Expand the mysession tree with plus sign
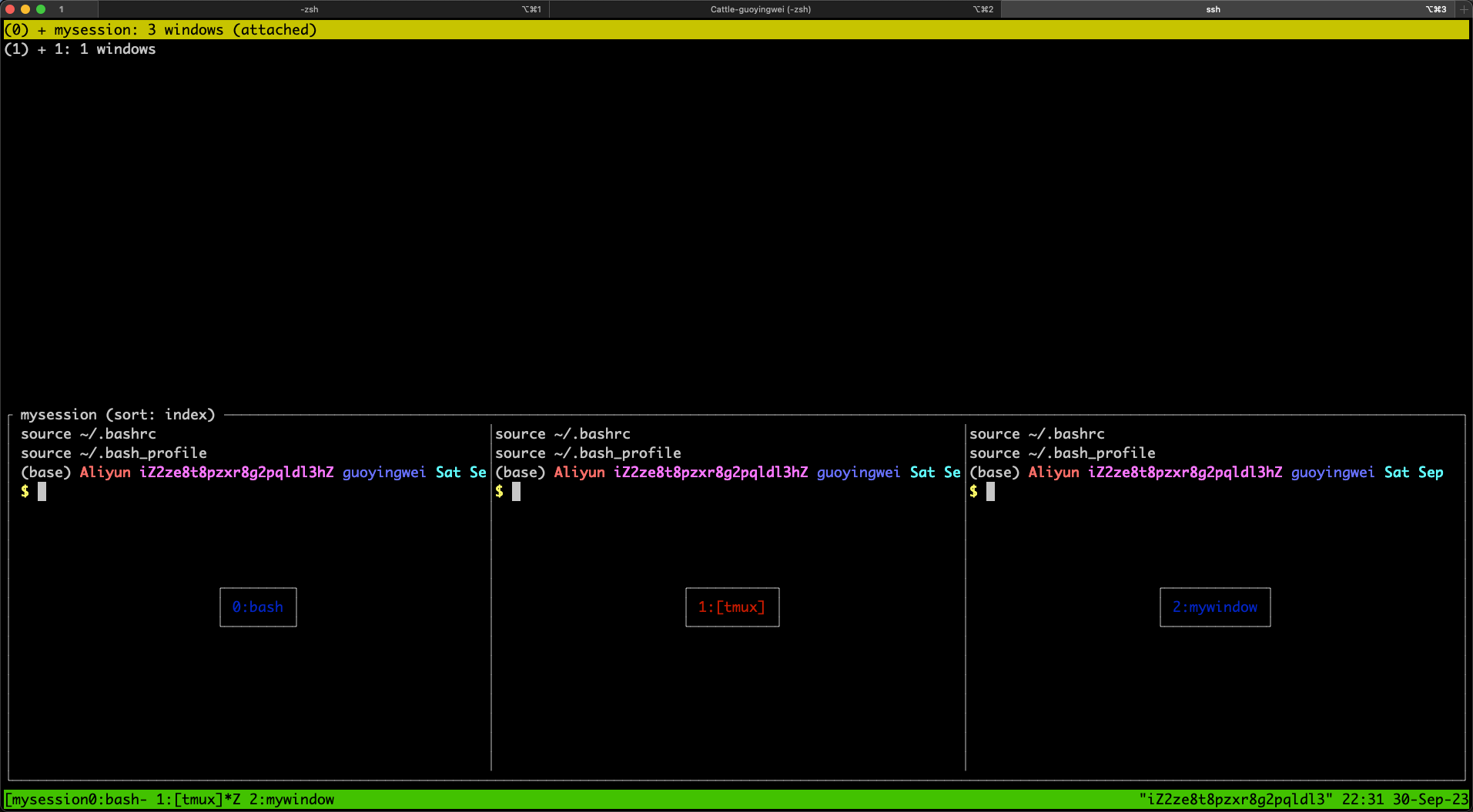Screen dimensions: 1473x812 pos(42,30)
